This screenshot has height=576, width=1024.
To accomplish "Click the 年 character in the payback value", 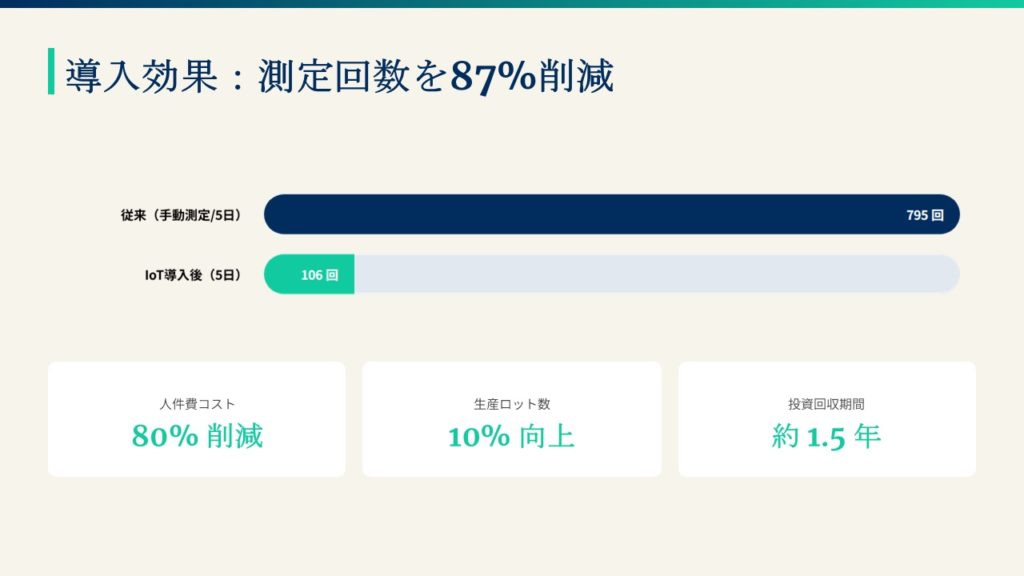I will (867, 436).
